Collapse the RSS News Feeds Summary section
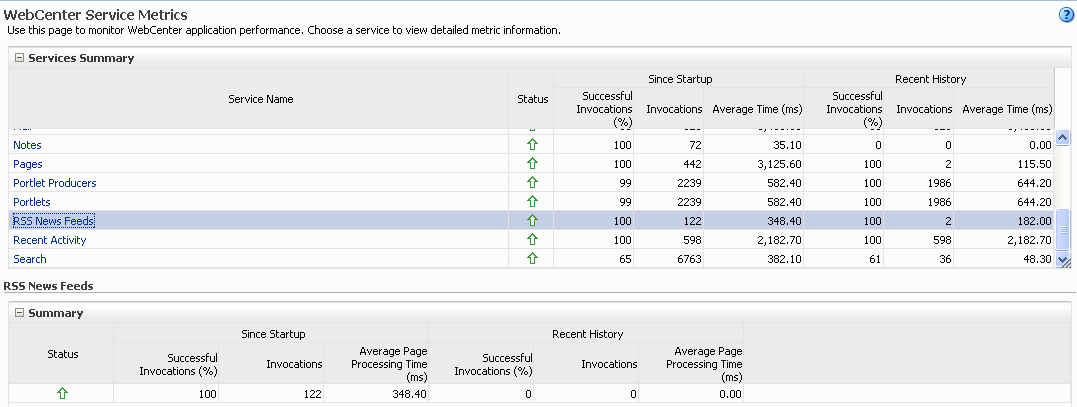The width and height of the screenshot is (1077, 407). (19, 313)
